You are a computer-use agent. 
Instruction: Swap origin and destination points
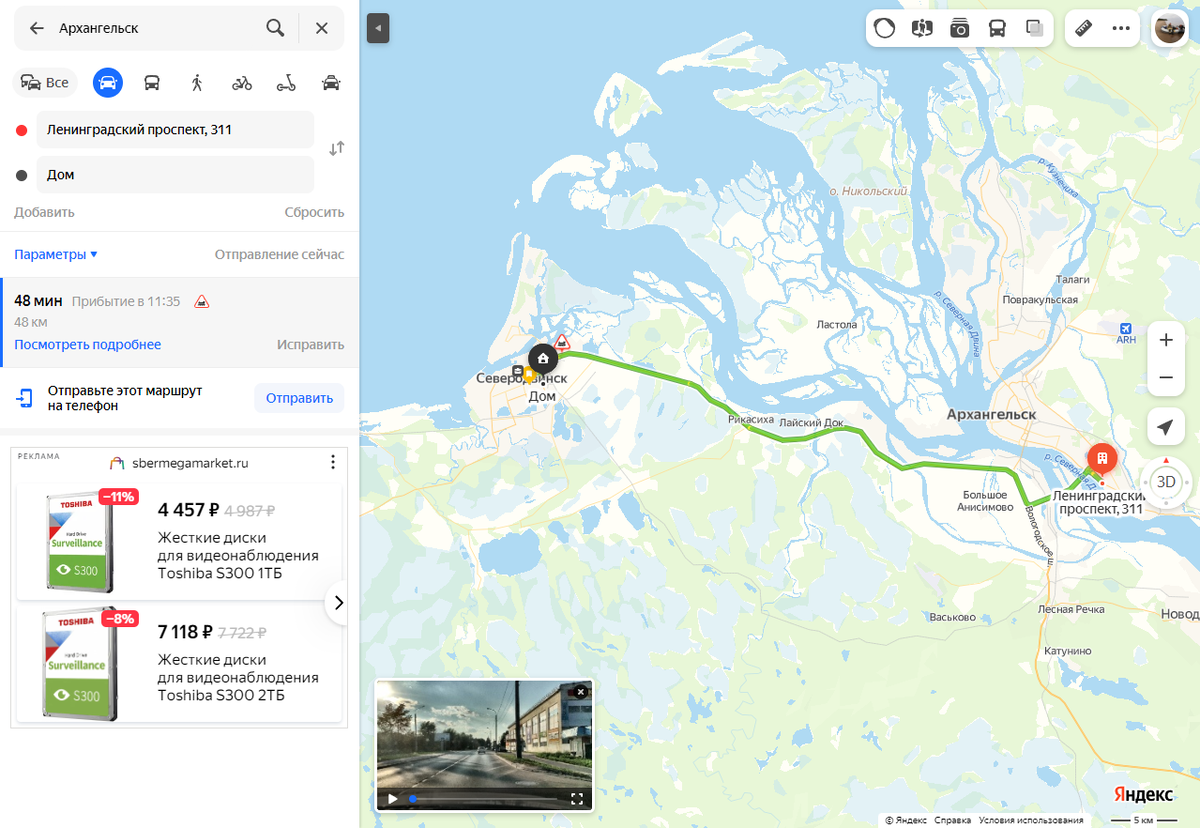coord(337,148)
